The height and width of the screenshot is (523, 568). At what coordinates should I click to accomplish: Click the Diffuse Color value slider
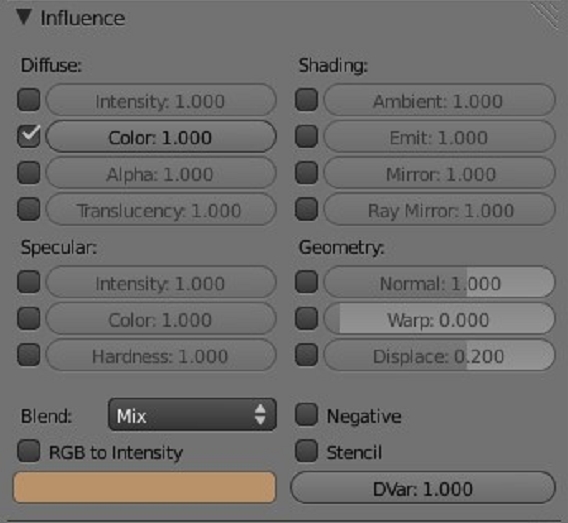(x=161, y=137)
